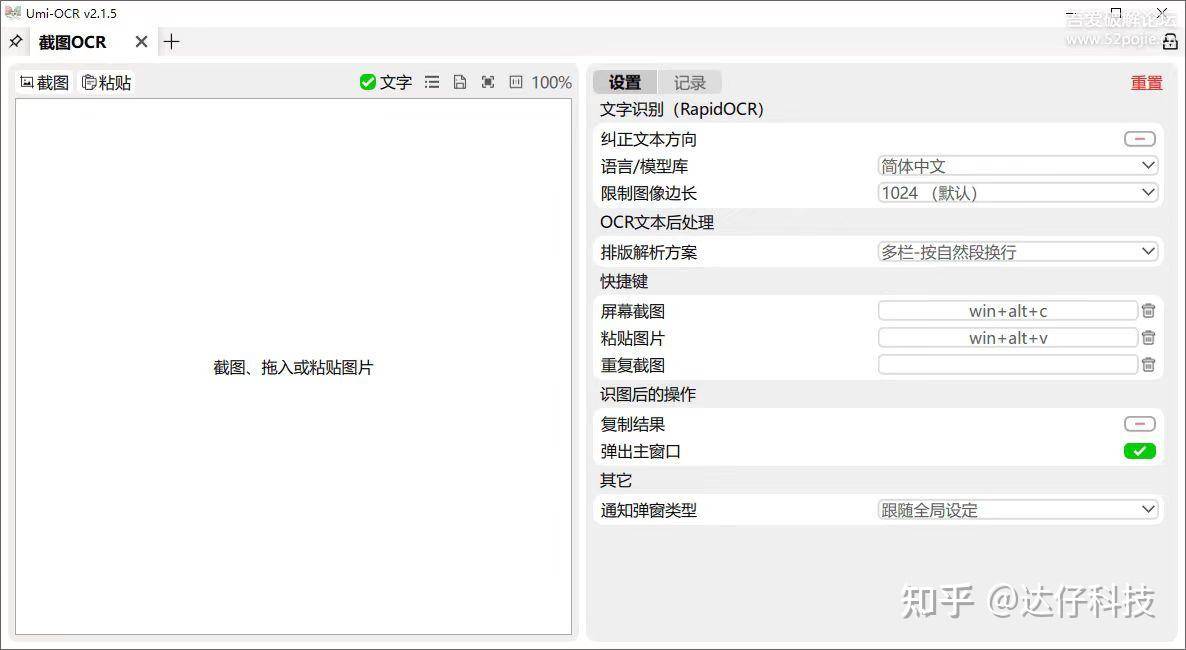Click the 文字识别（RapidOCR）section header
Screen dimensions: 1186x650
(x=681, y=110)
